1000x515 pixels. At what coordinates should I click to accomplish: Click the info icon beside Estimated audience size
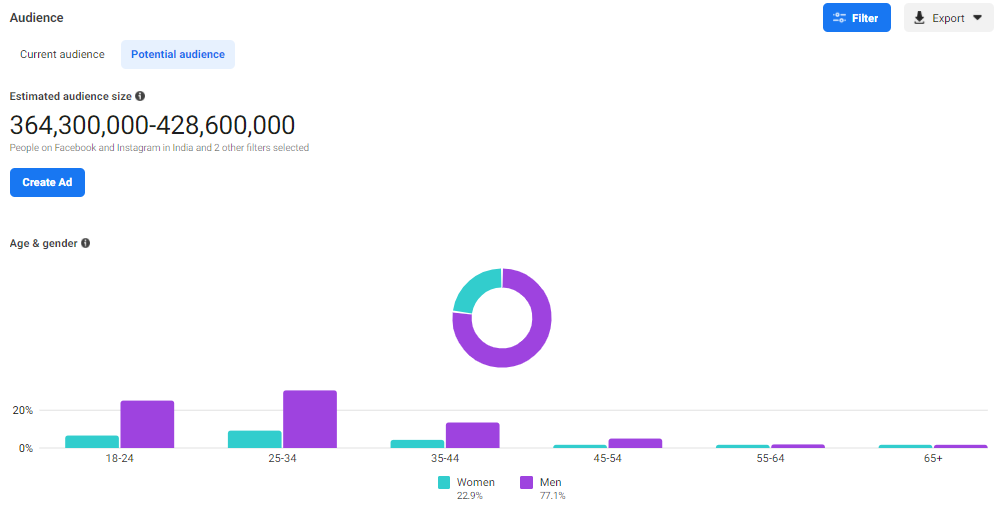click(140, 96)
